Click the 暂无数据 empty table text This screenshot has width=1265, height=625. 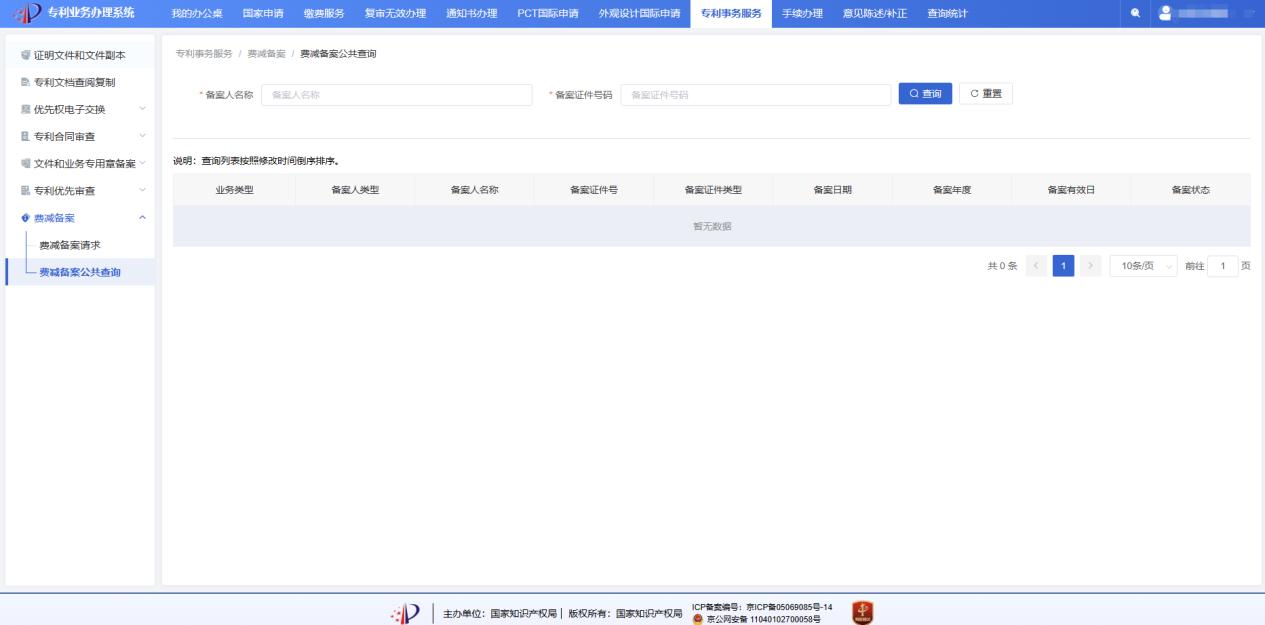point(712,226)
